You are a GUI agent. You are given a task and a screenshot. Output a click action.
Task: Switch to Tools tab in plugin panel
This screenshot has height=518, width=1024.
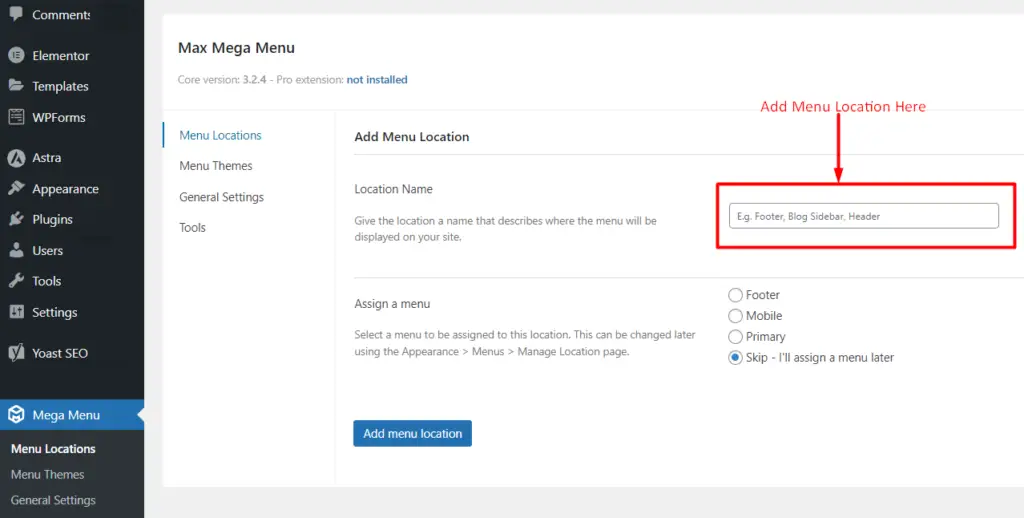[x=193, y=227]
